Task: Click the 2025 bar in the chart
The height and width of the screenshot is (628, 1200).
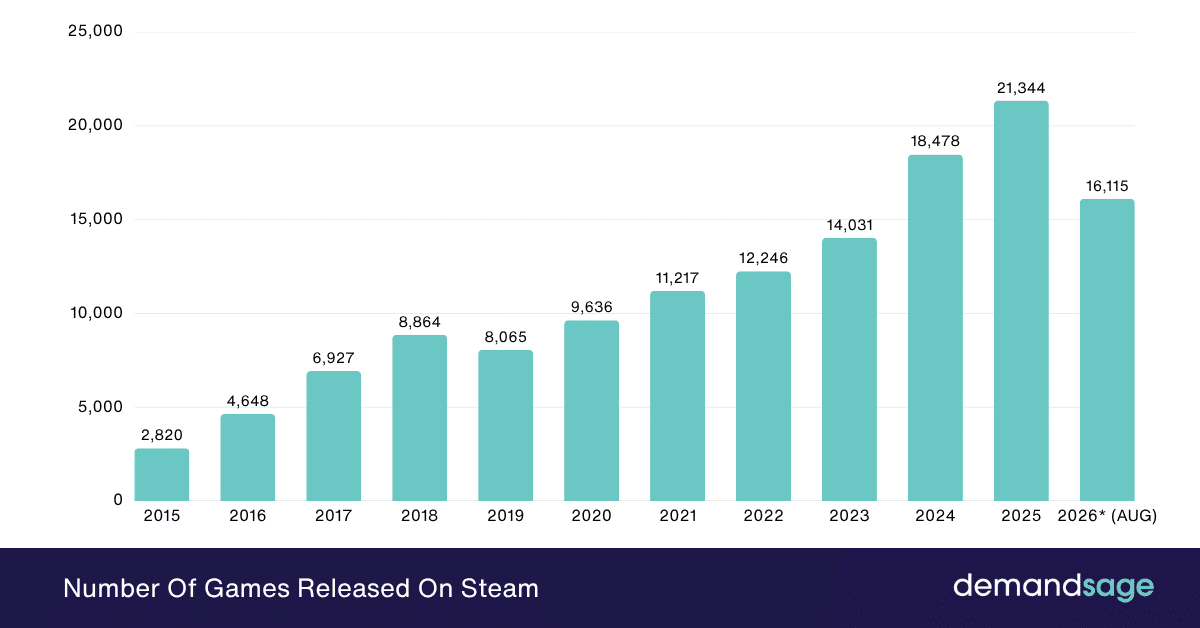Action: (x=1021, y=301)
